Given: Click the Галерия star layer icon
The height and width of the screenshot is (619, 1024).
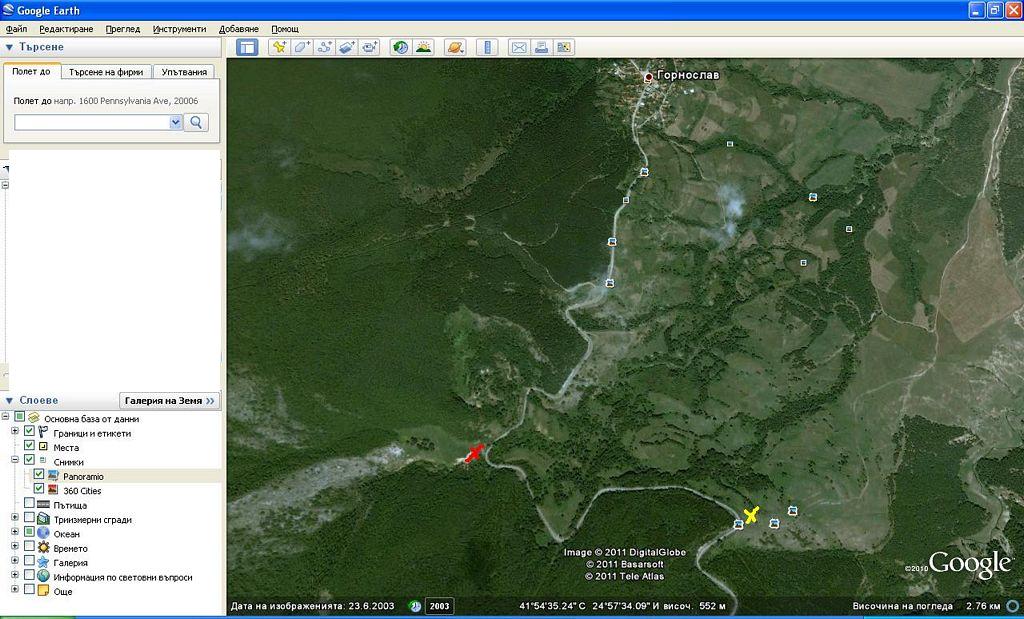Looking at the screenshot, I should (x=43, y=562).
